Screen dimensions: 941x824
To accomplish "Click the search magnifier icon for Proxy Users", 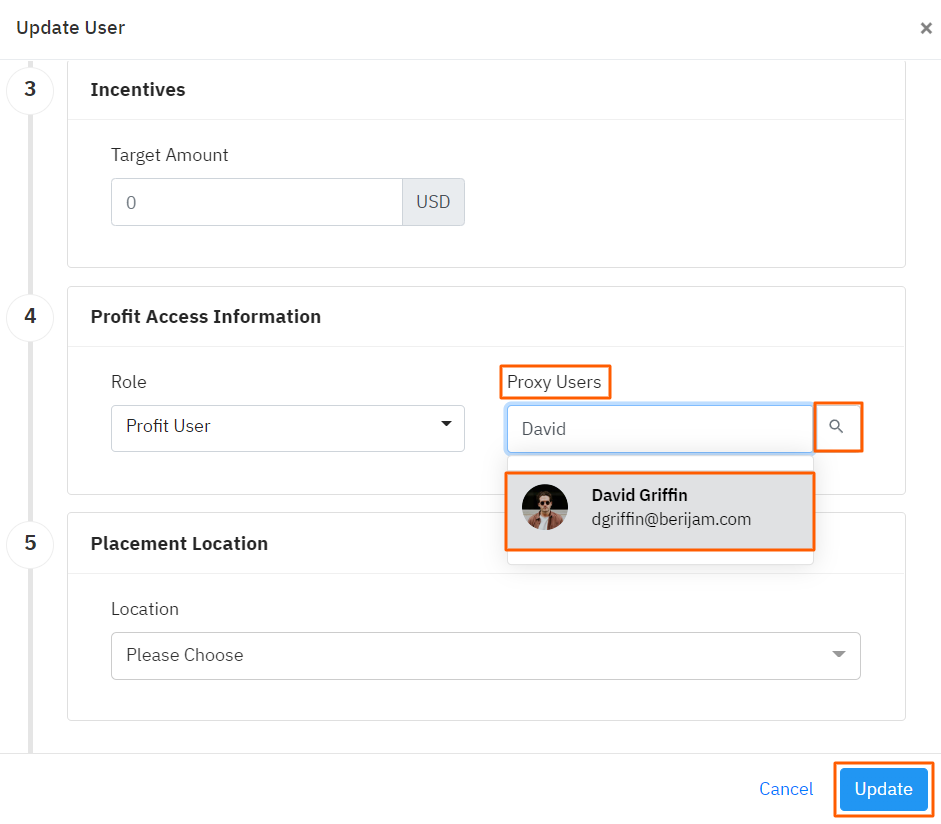I will 837,427.
